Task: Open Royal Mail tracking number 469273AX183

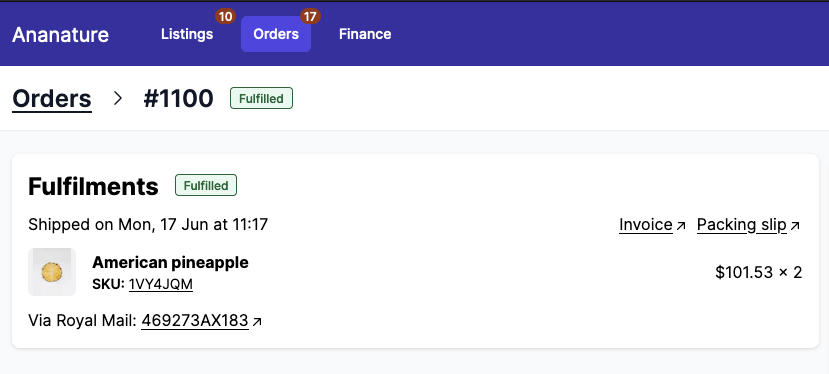Action: 195,321
